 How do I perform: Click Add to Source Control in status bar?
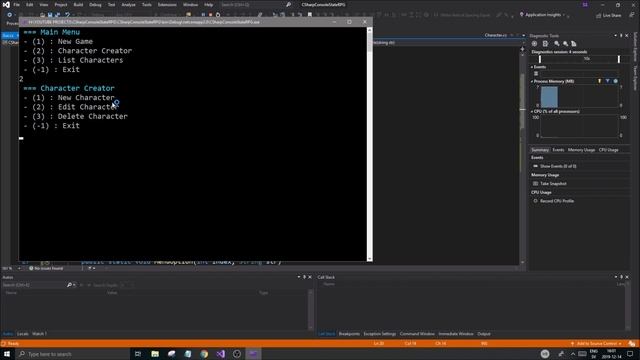tap(596, 344)
